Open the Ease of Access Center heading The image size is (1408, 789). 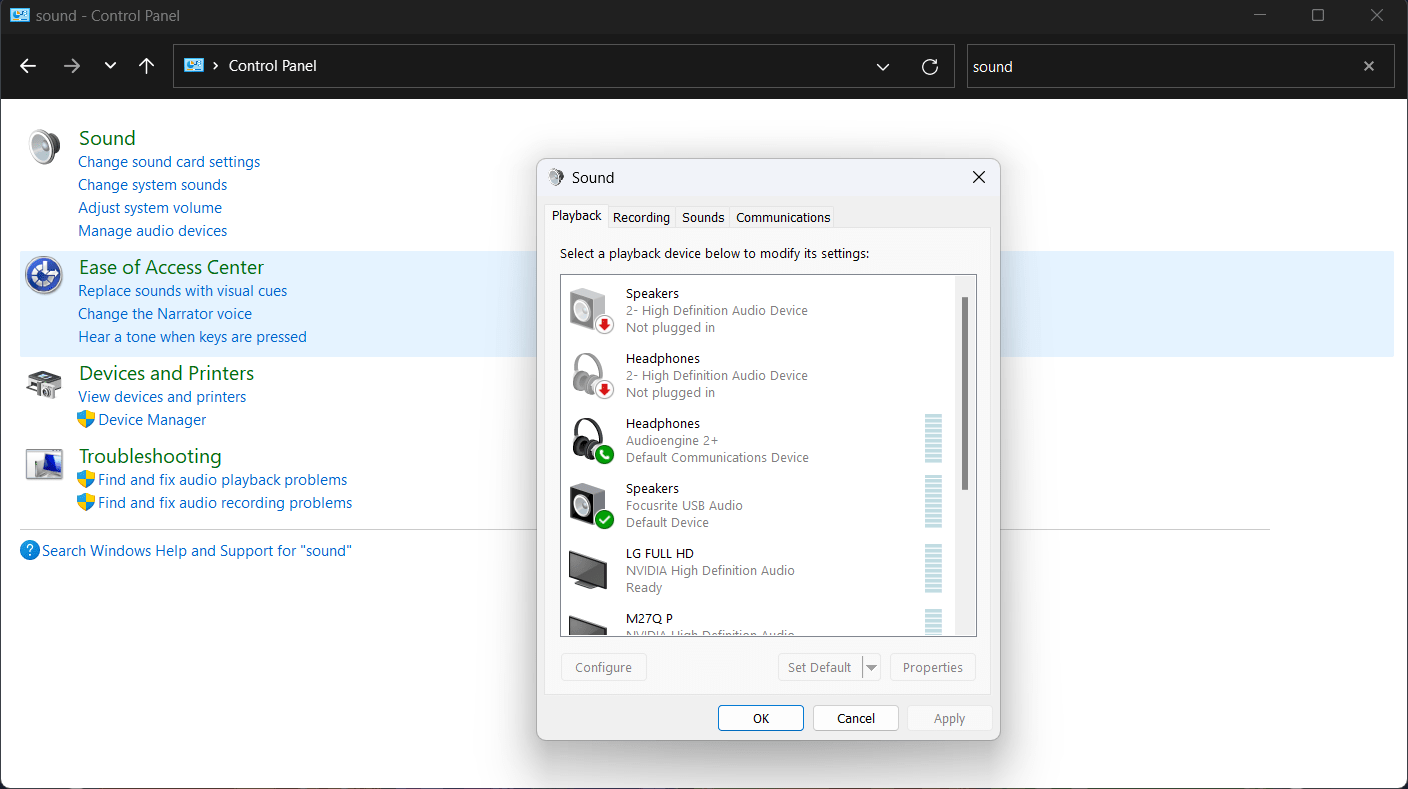point(171,267)
